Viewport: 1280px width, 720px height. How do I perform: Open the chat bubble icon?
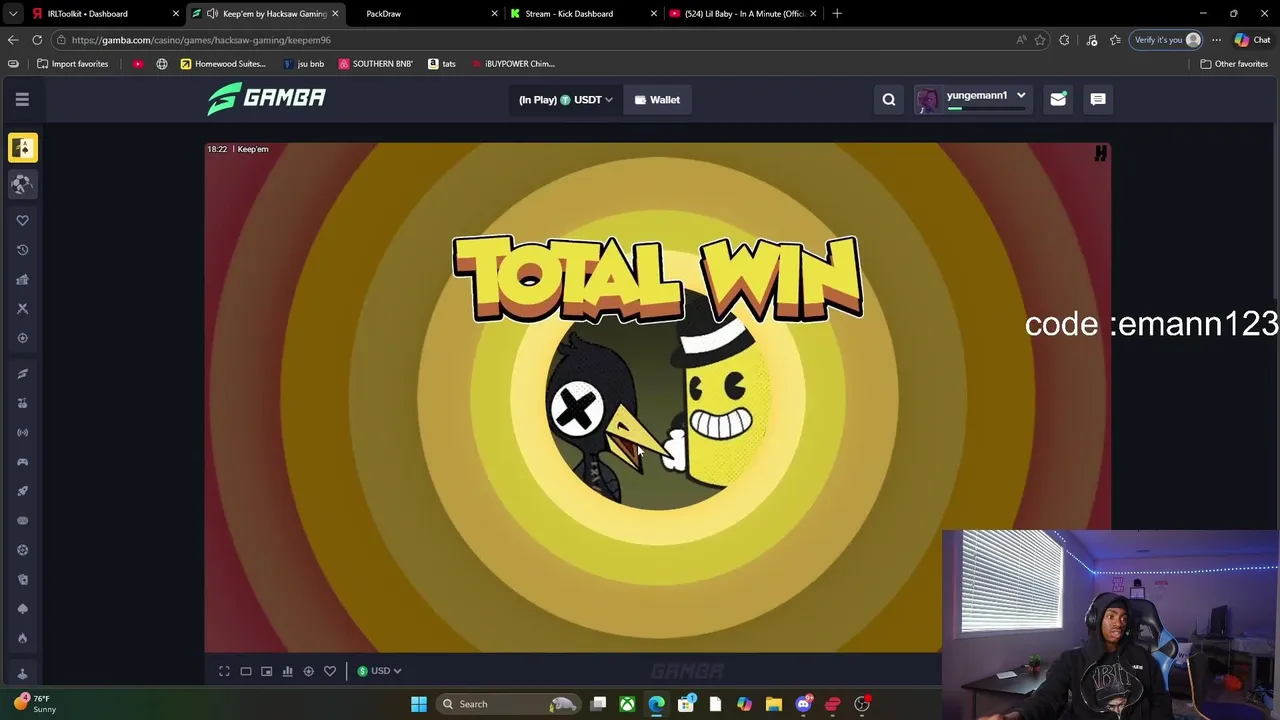click(x=1097, y=99)
